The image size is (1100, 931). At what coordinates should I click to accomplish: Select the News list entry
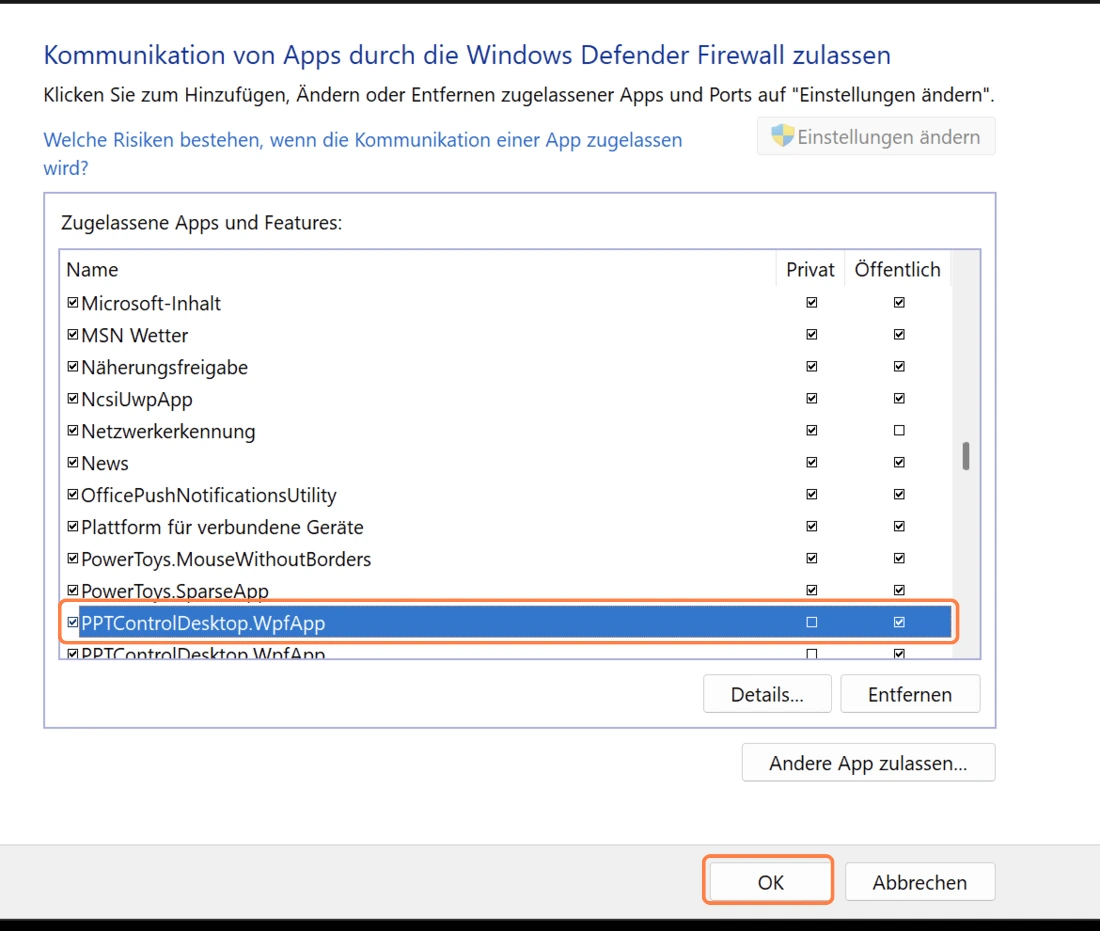[105, 463]
